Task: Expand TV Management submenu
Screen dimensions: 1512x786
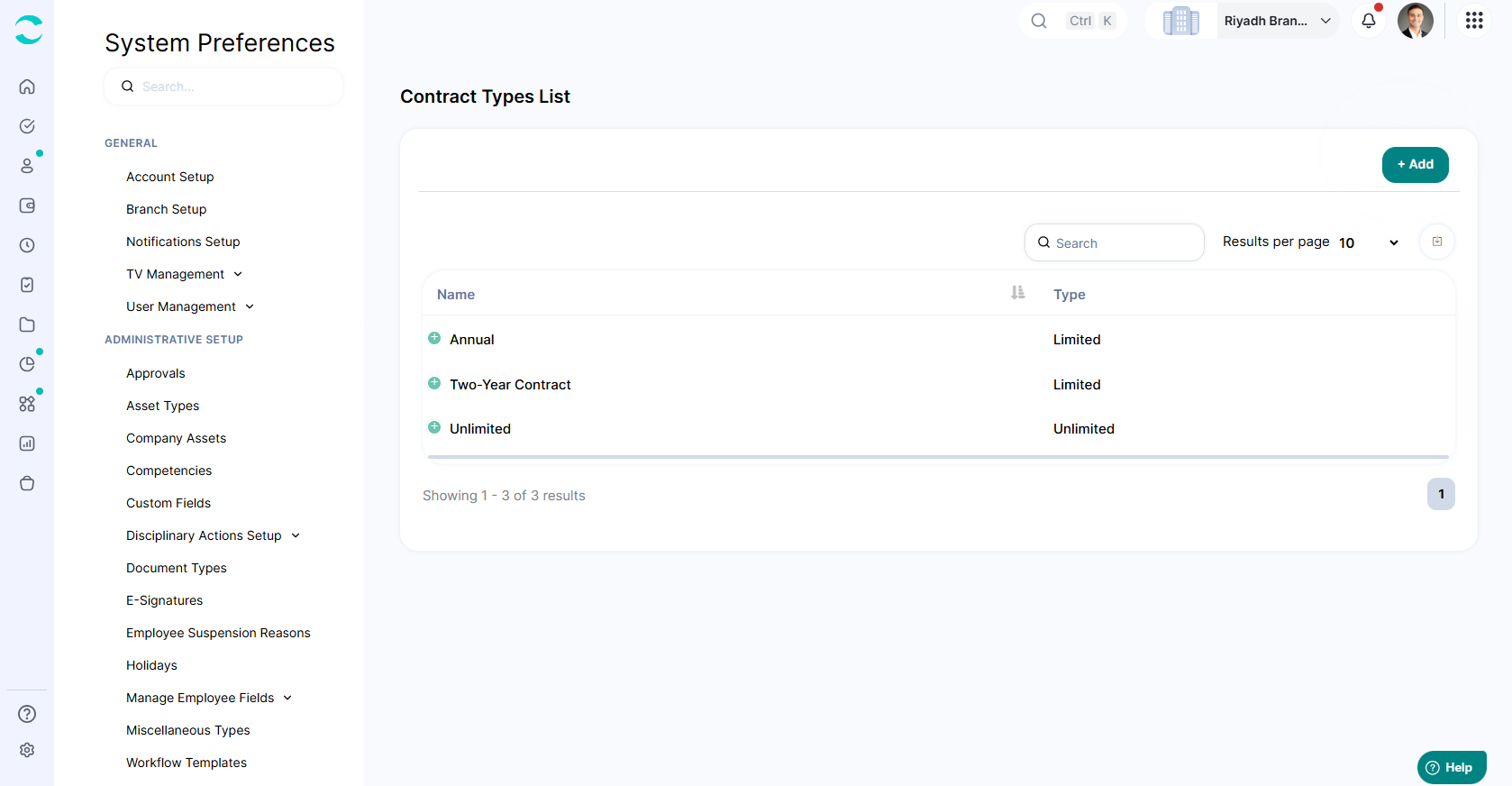Action: point(185,274)
